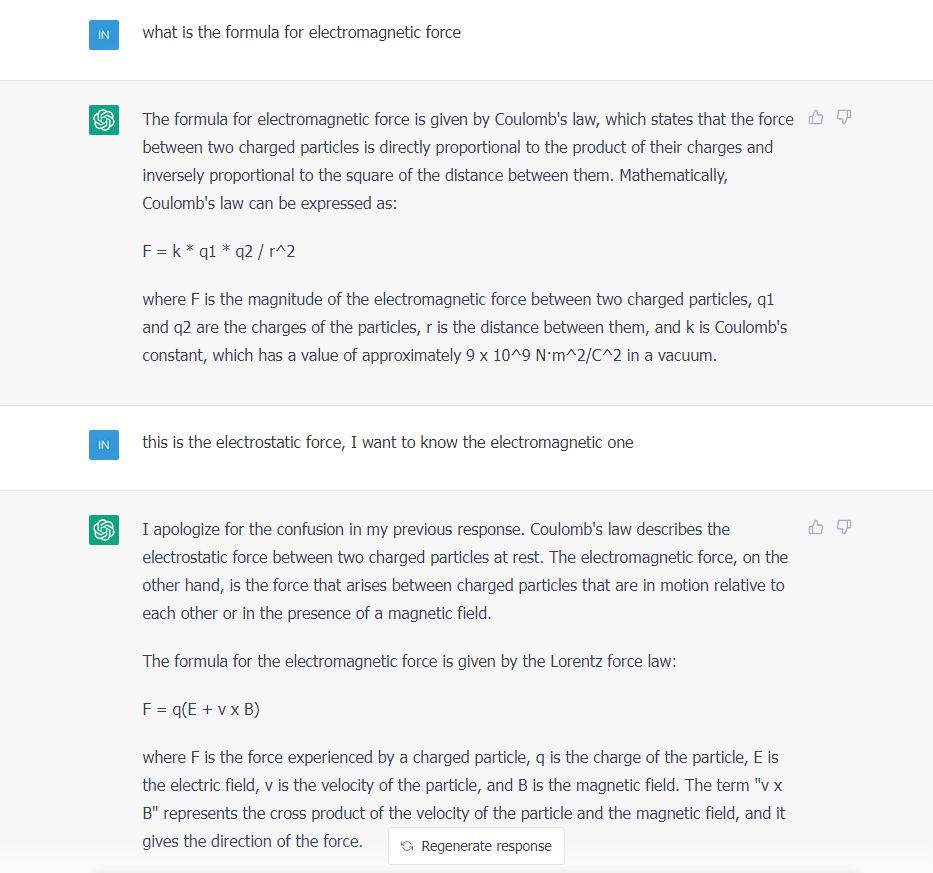Click the Regenerate response button
The image size is (933, 873).
pyautogui.click(x=476, y=846)
